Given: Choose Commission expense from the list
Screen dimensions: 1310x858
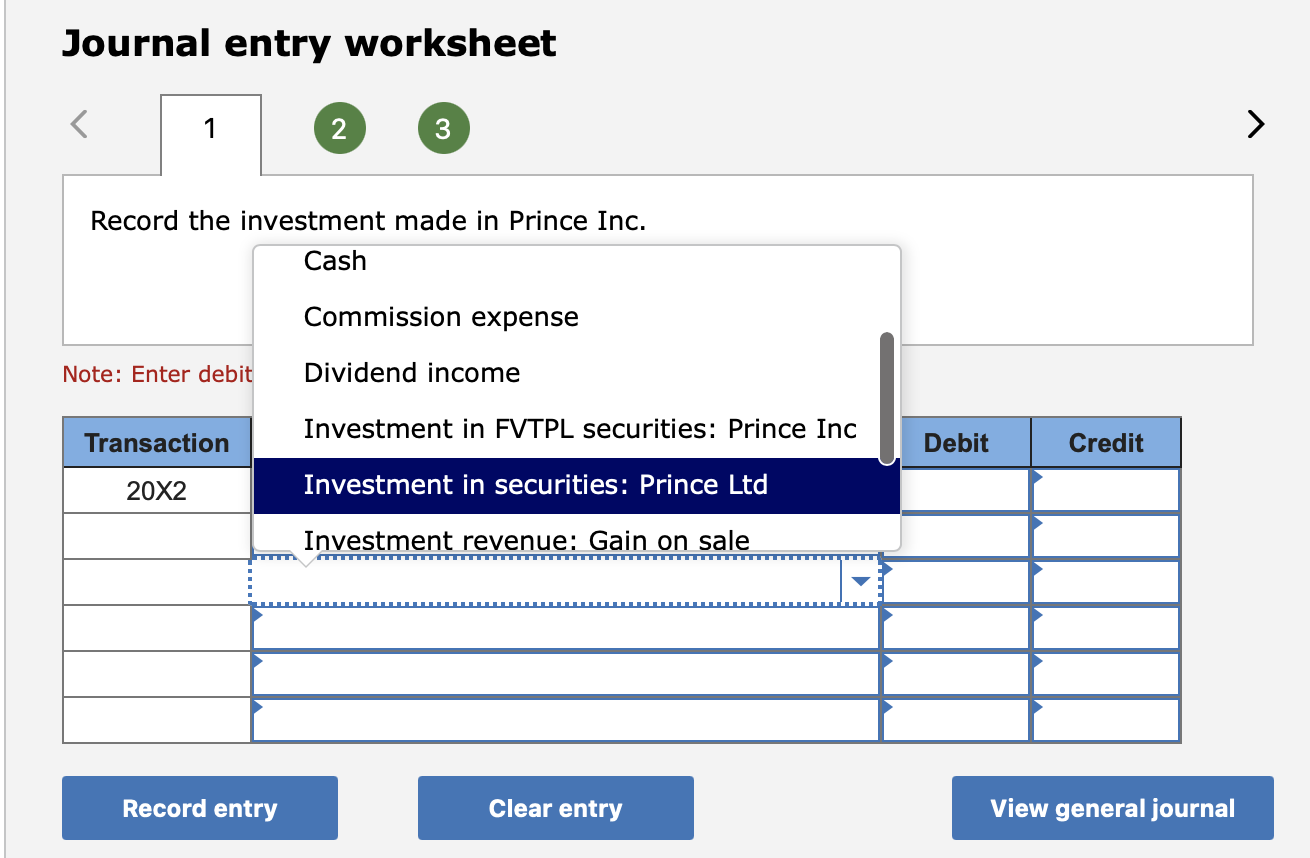Looking at the screenshot, I should [441, 317].
